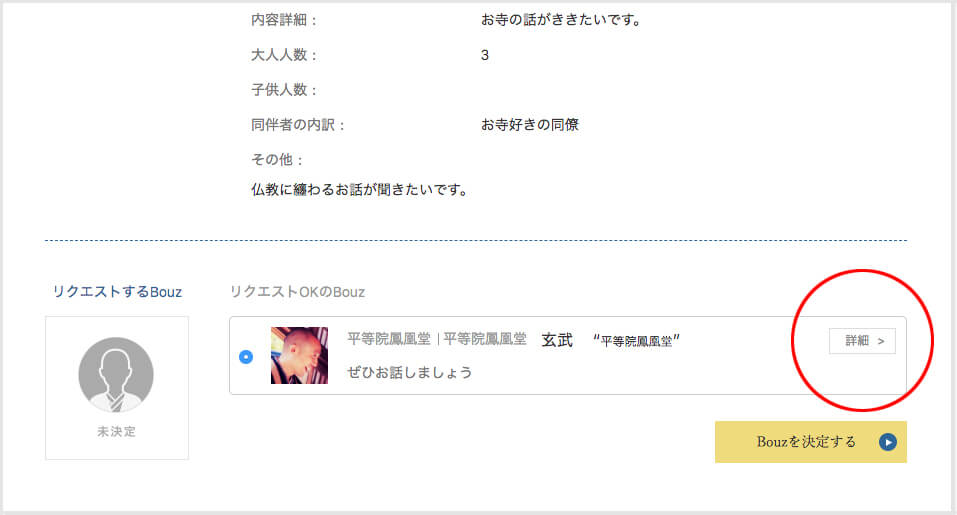Click the お寺の話がききたいです text
Image resolution: width=957 pixels, height=515 pixels.
(x=561, y=20)
